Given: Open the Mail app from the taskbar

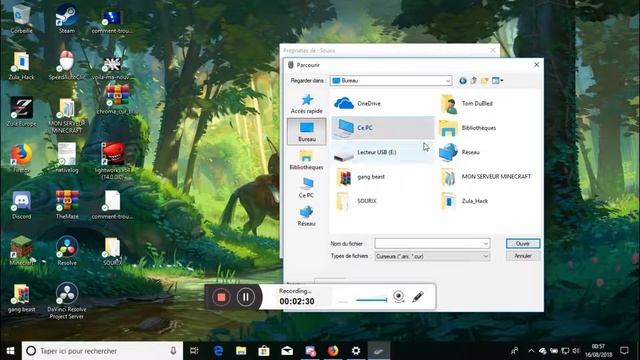Looking at the screenshot, I should [x=287, y=351].
